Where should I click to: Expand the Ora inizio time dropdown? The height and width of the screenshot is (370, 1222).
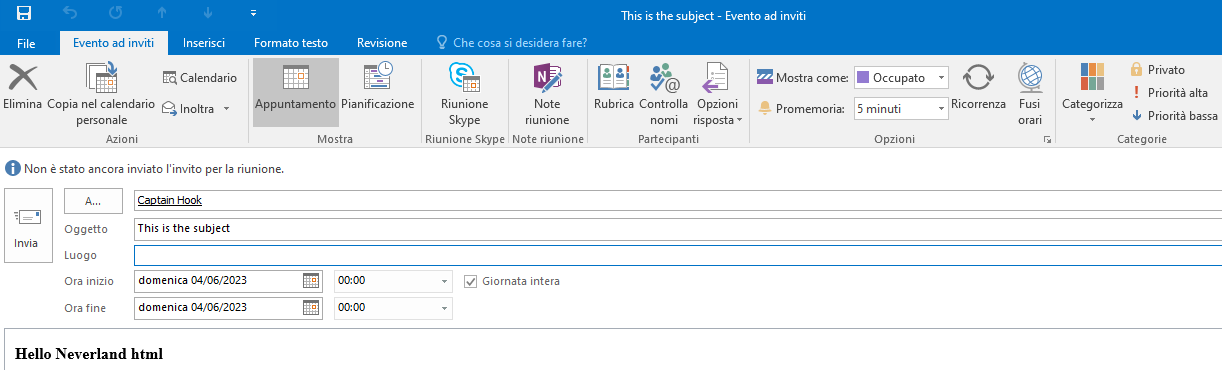pyautogui.click(x=445, y=281)
